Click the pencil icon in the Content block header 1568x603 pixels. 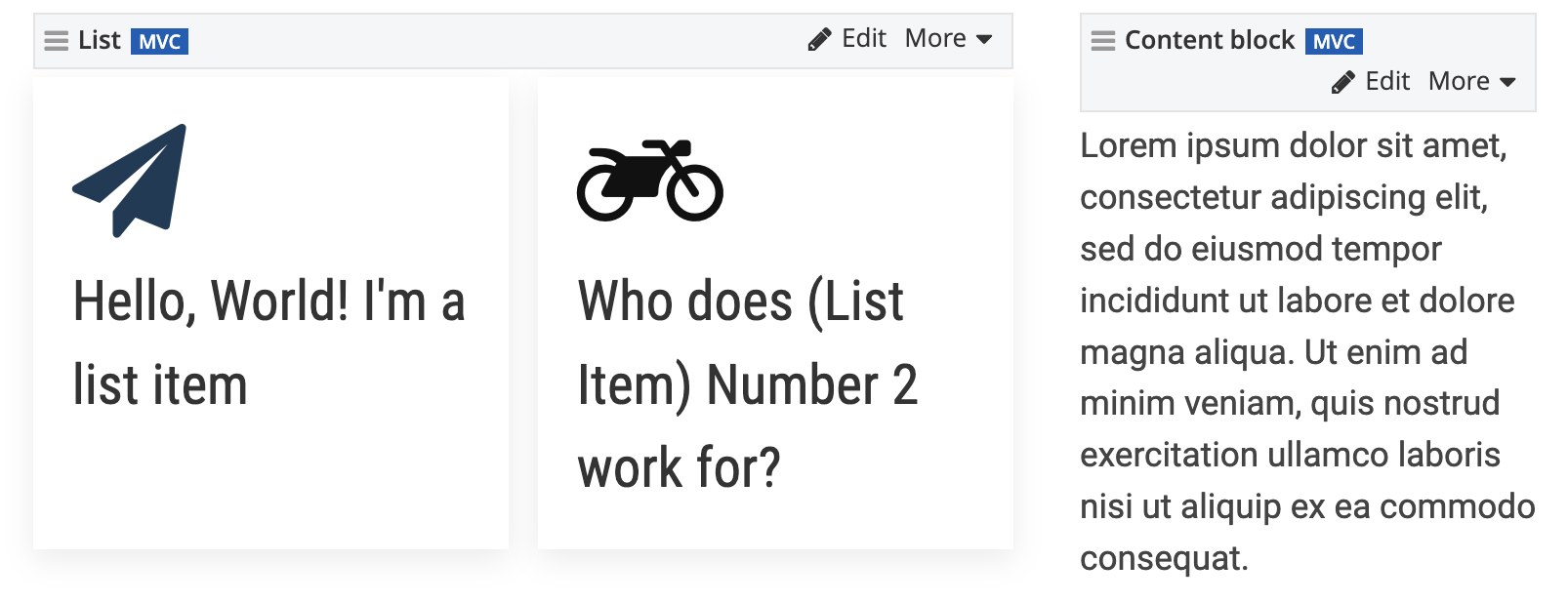coord(1345,82)
